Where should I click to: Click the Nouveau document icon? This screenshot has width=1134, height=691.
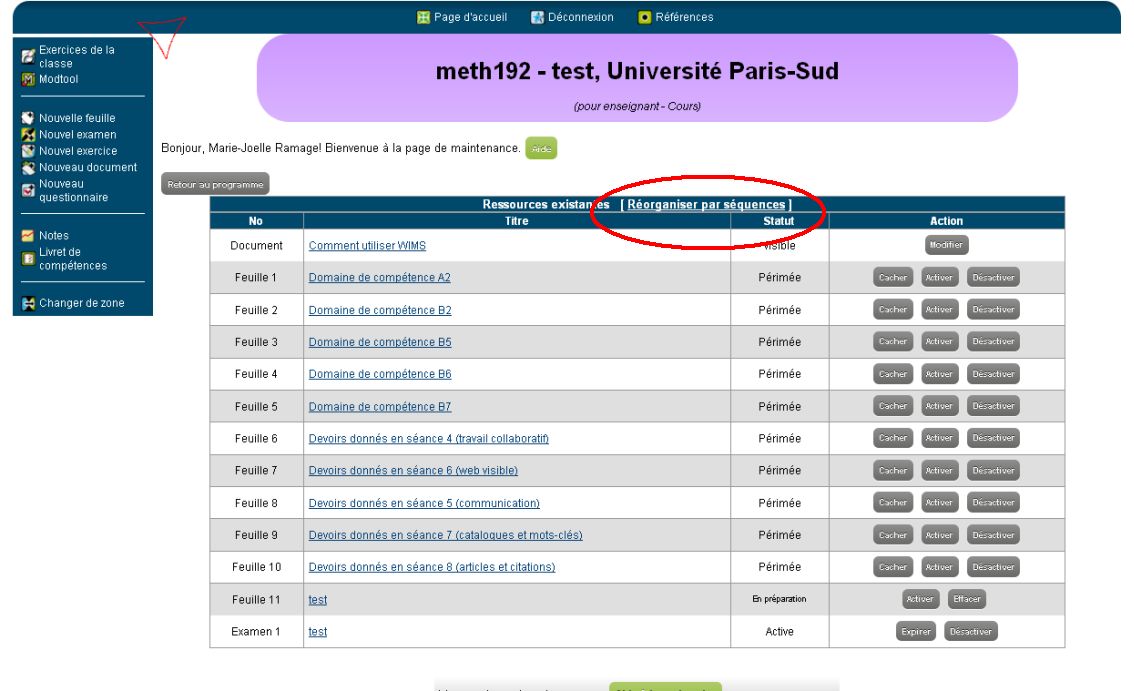coord(28,168)
